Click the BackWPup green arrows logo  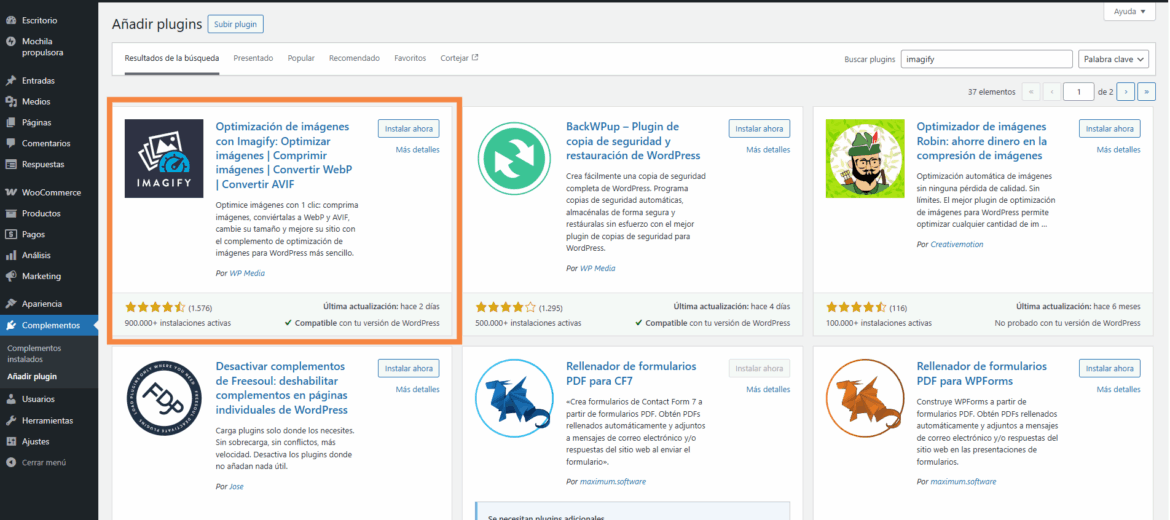514,158
